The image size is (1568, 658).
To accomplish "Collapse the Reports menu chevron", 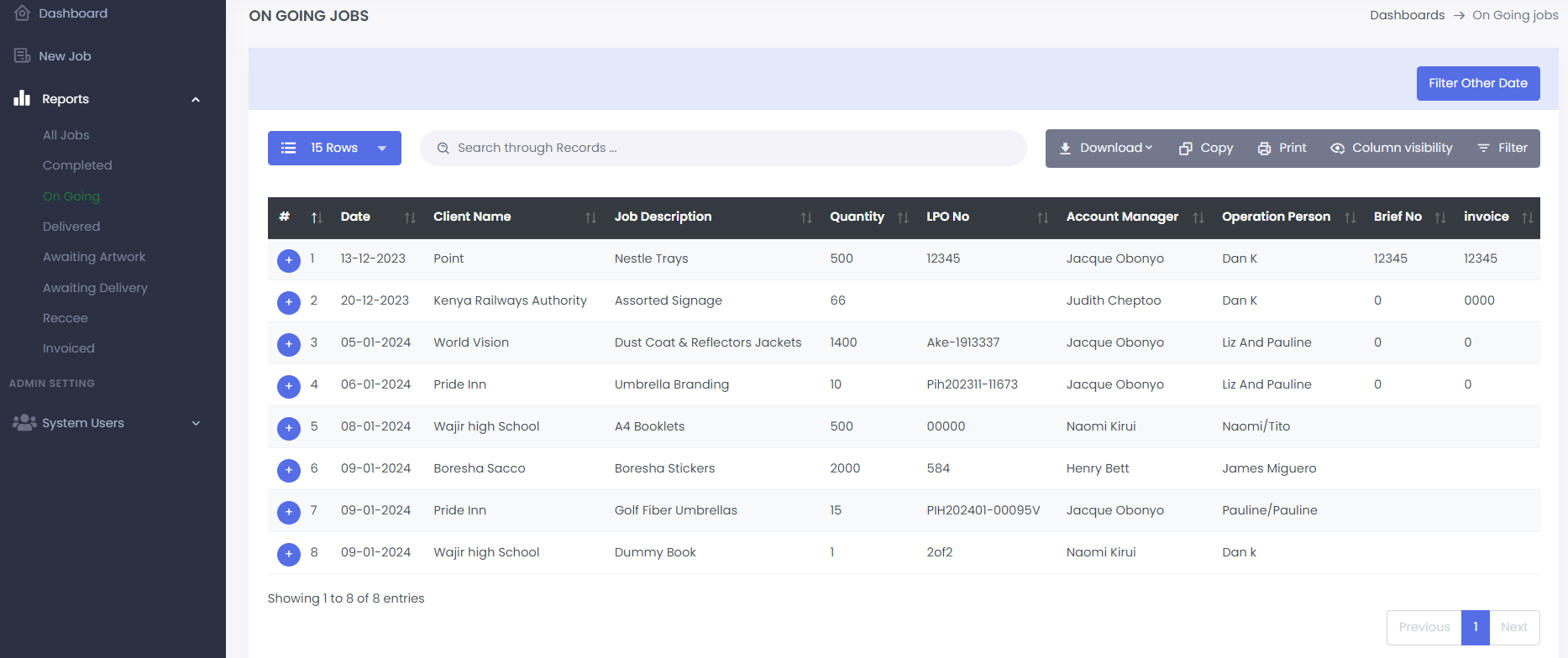I will pos(196,99).
